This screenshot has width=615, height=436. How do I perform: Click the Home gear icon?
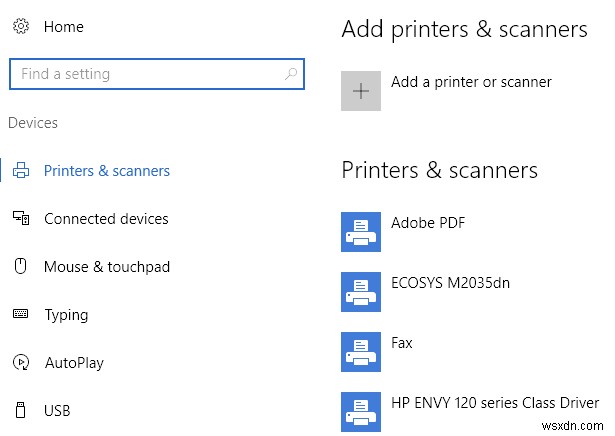coord(20,27)
